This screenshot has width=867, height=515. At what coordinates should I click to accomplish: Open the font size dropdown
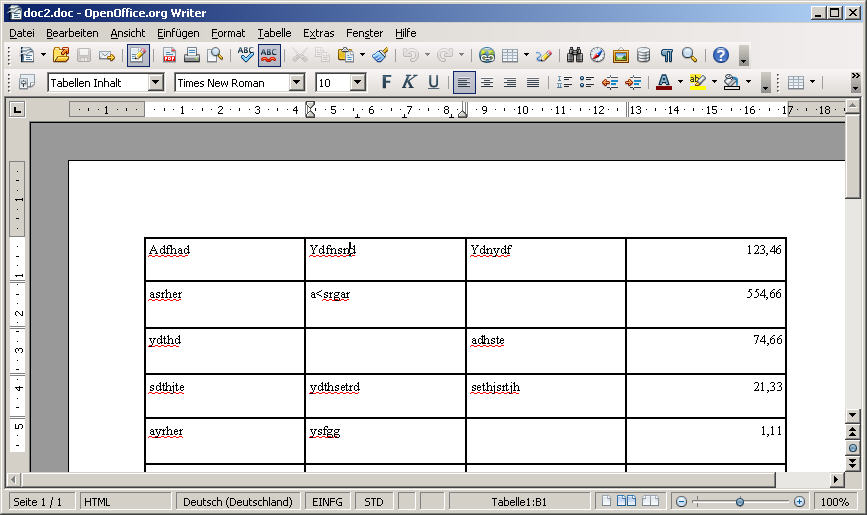(357, 83)
